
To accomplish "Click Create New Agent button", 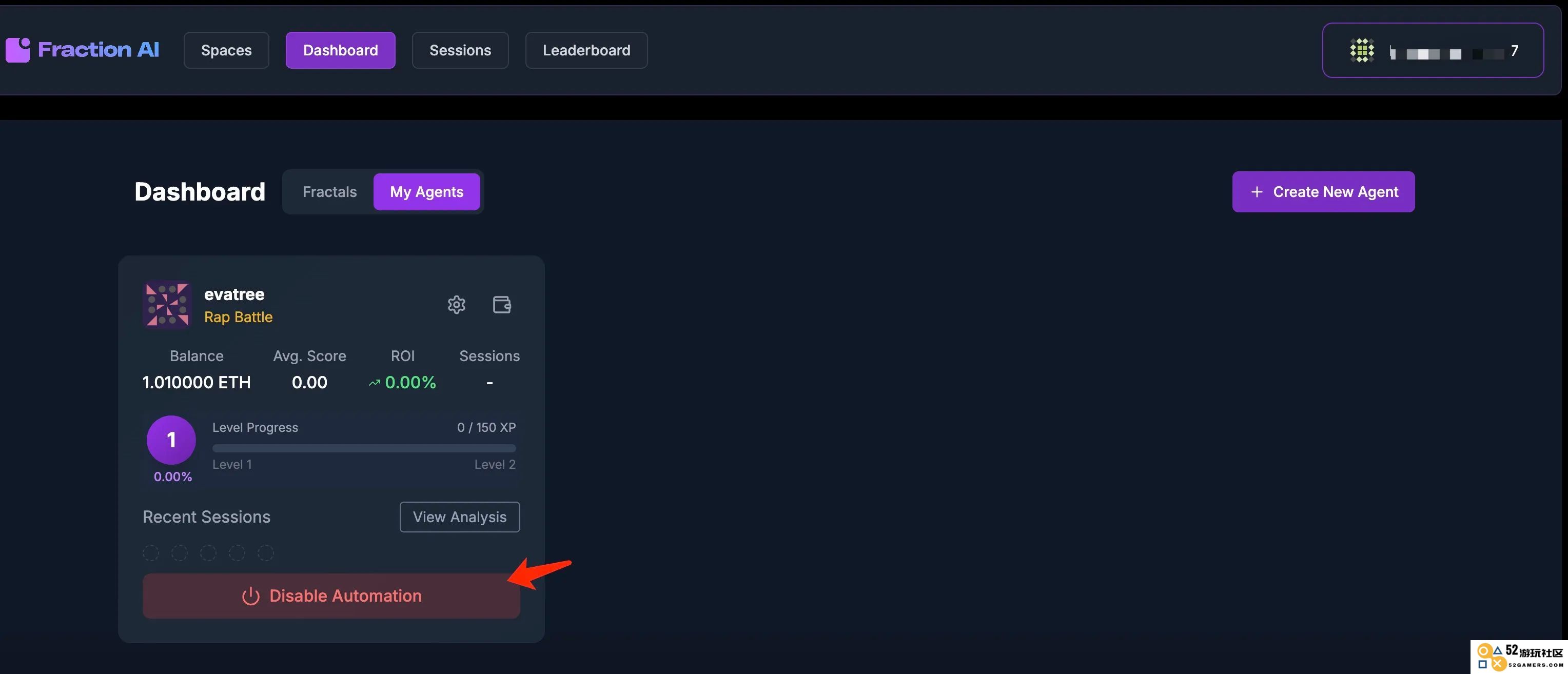I will [1323, 192].
